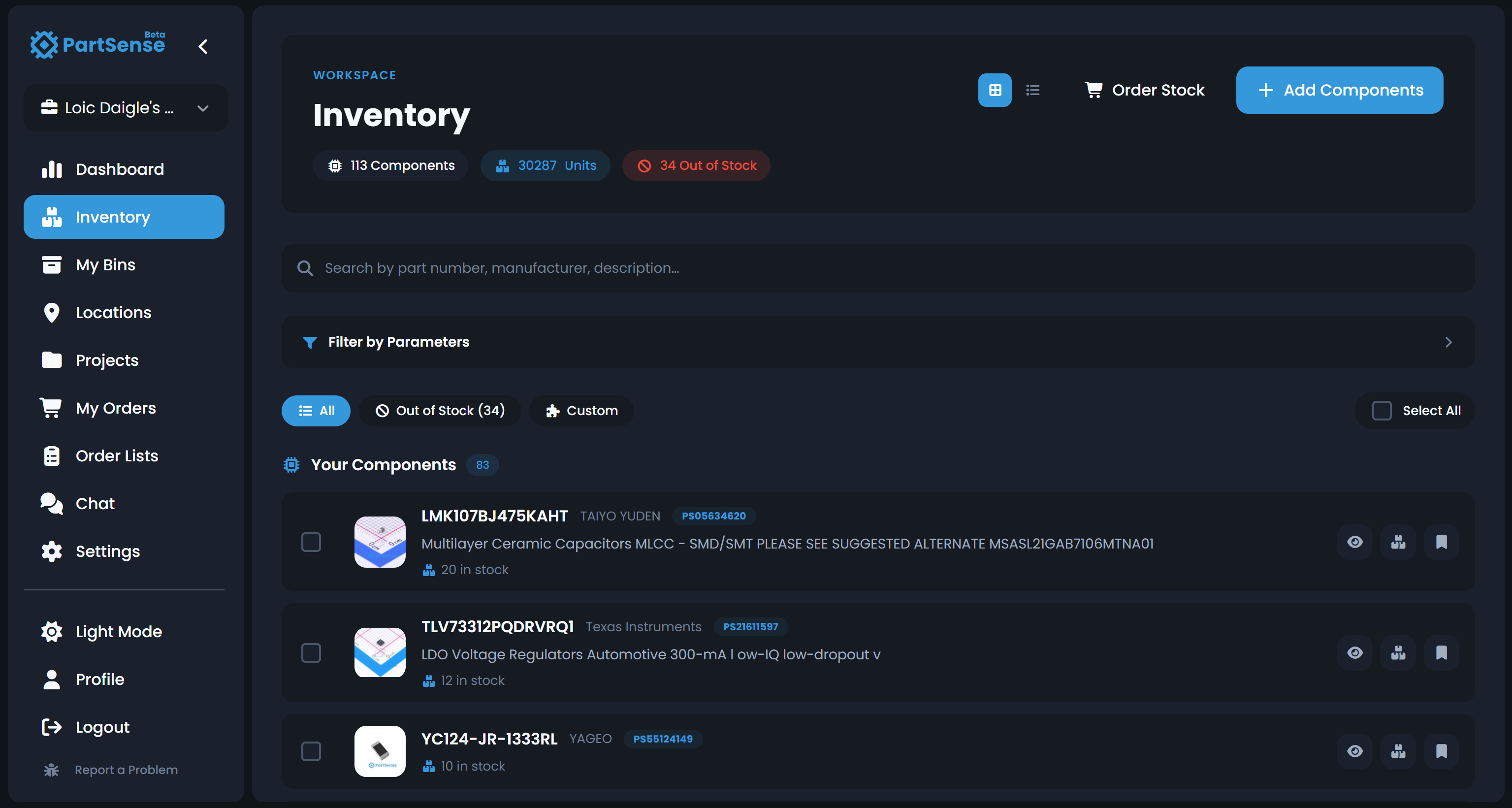The width and height of the screenshot is (1512, 808).
Task: Click the Order Stock button
Action: (x=1145, y=90)
